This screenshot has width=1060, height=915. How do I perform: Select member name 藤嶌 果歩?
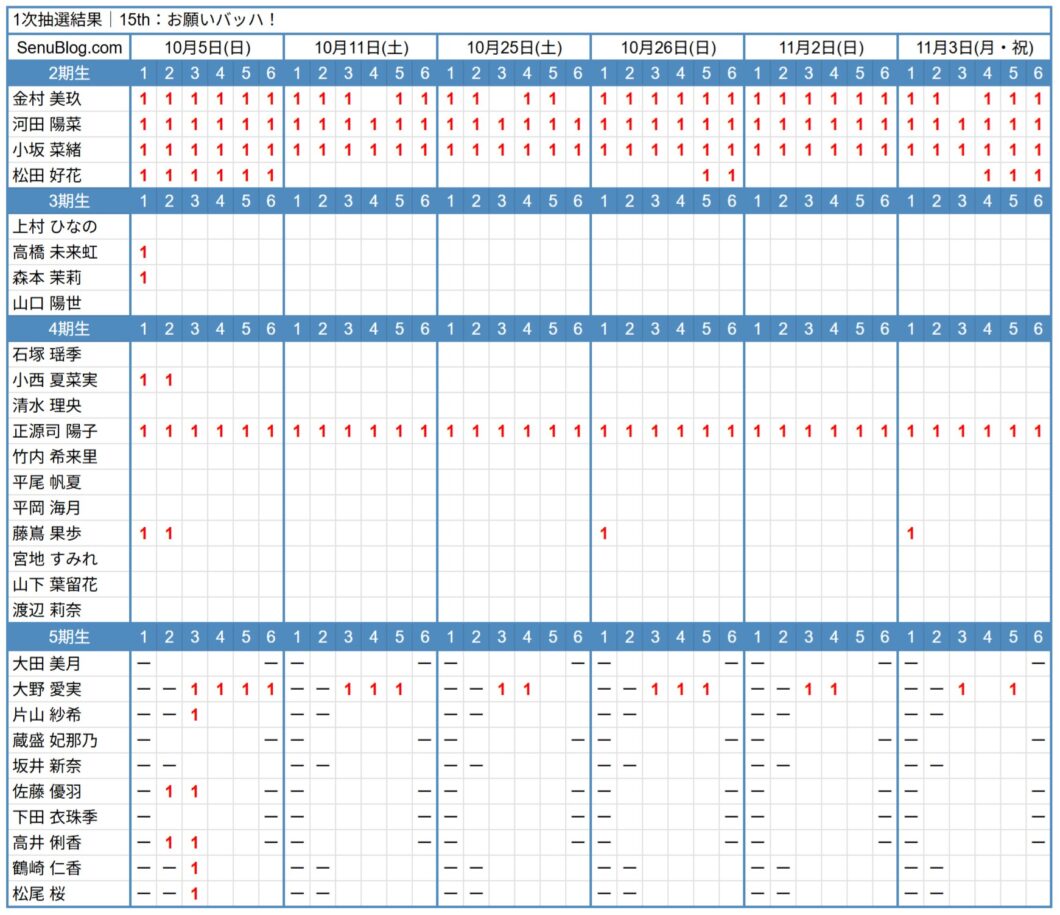pyautogui.click(x=47, y=534)
